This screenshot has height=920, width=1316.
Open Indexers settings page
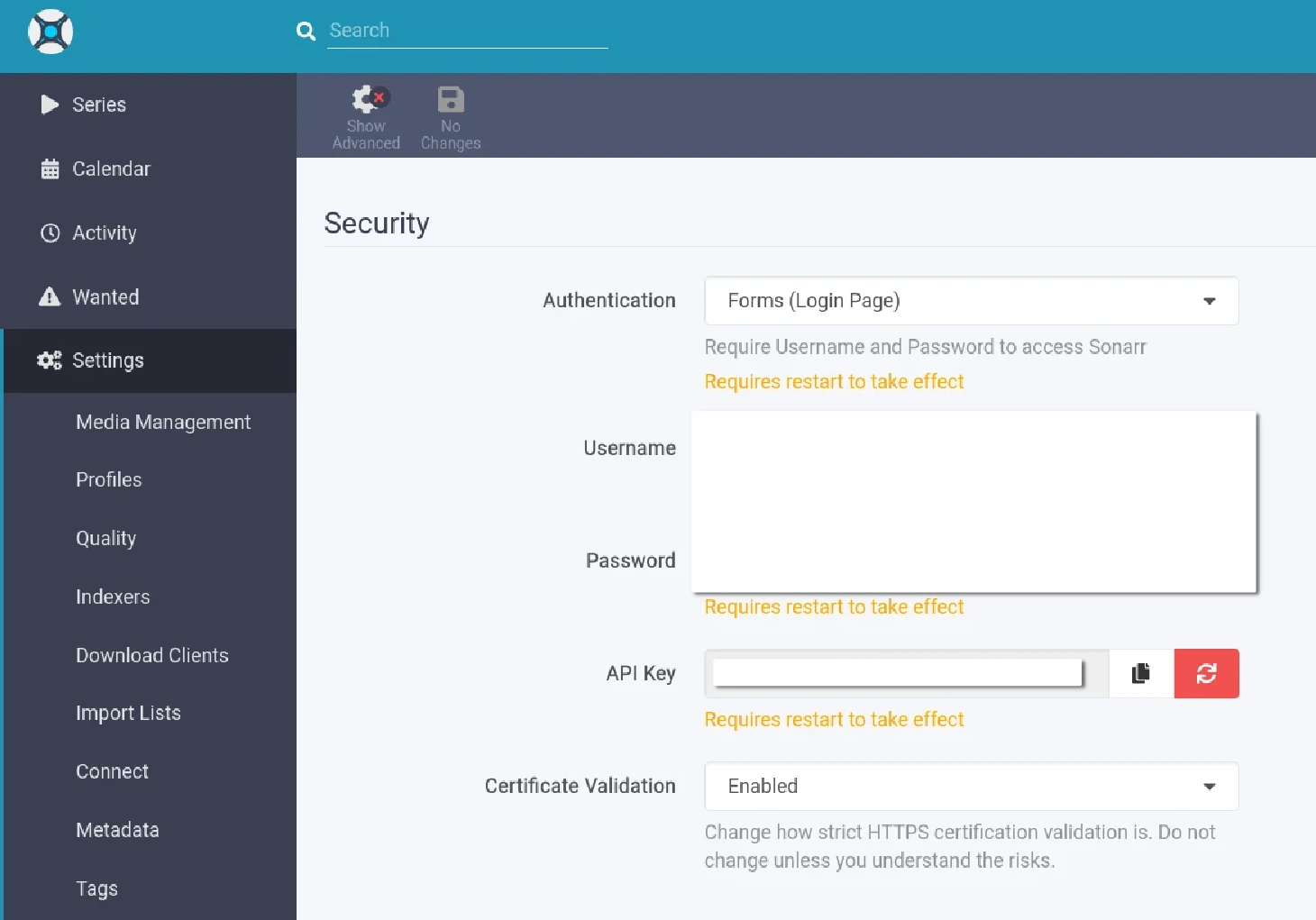coord(113,597)
